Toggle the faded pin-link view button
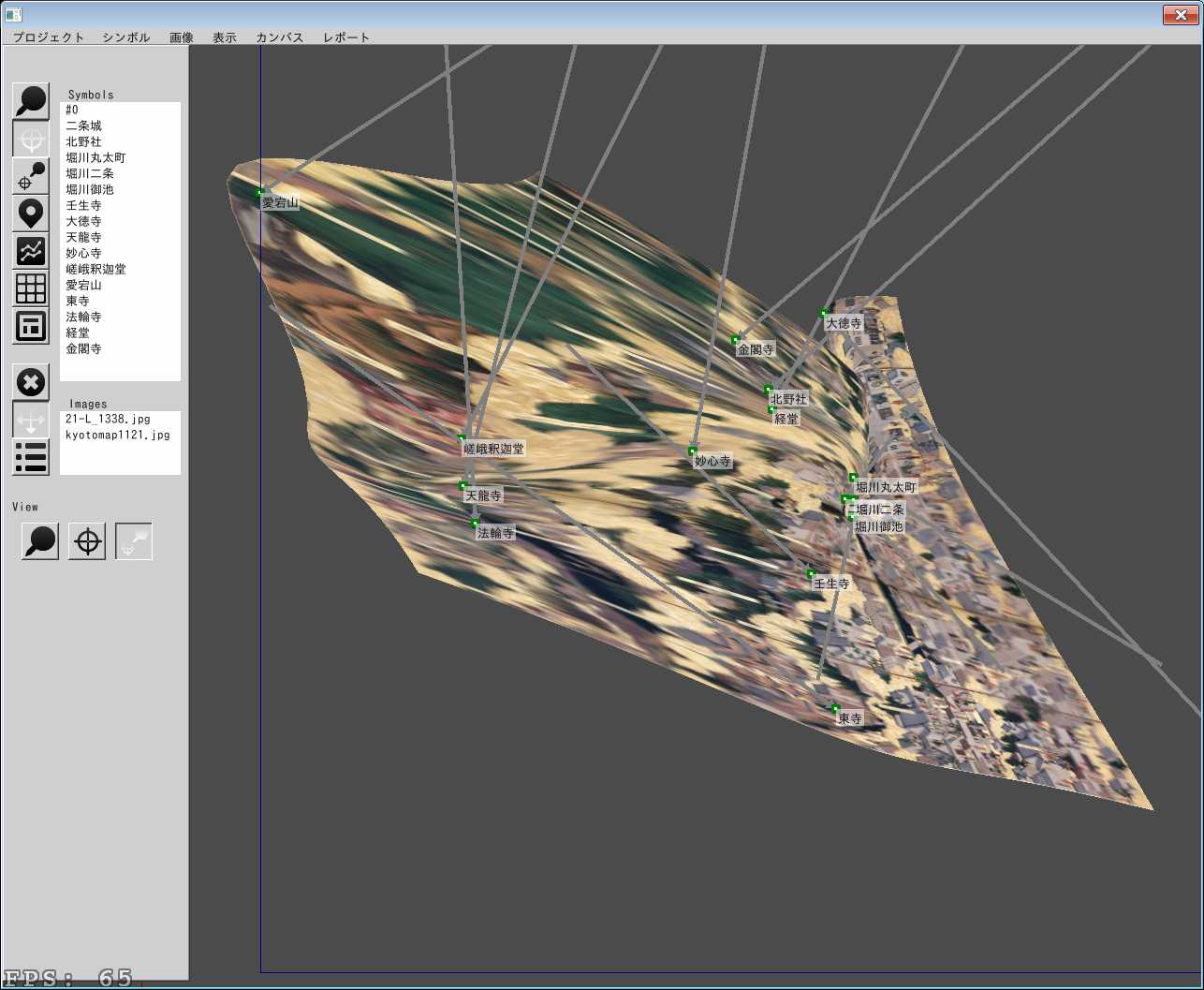The image size is (1204, 990). click(134, 541)
